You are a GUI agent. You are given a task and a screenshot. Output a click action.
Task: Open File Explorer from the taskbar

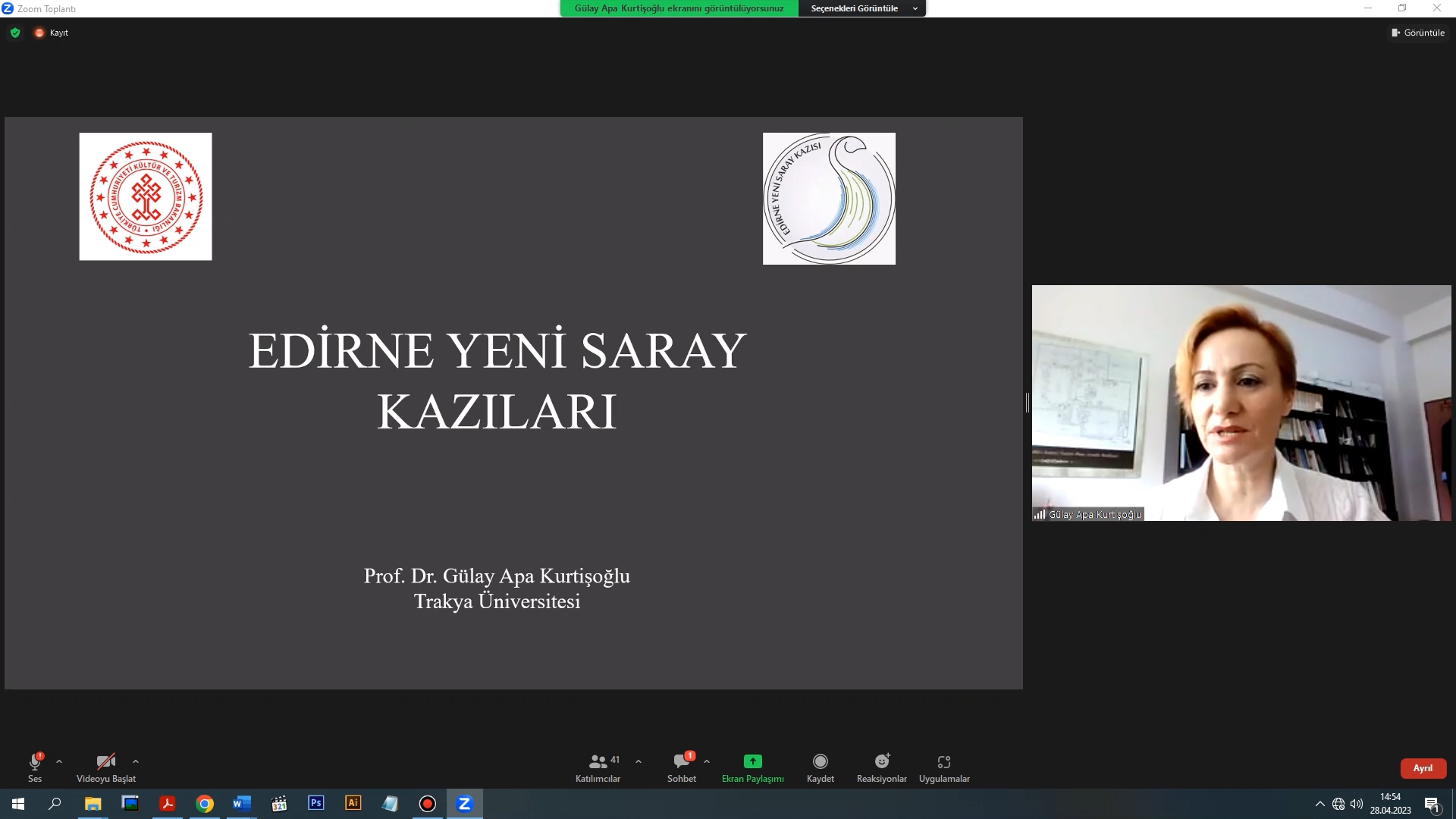coord(93,804)
